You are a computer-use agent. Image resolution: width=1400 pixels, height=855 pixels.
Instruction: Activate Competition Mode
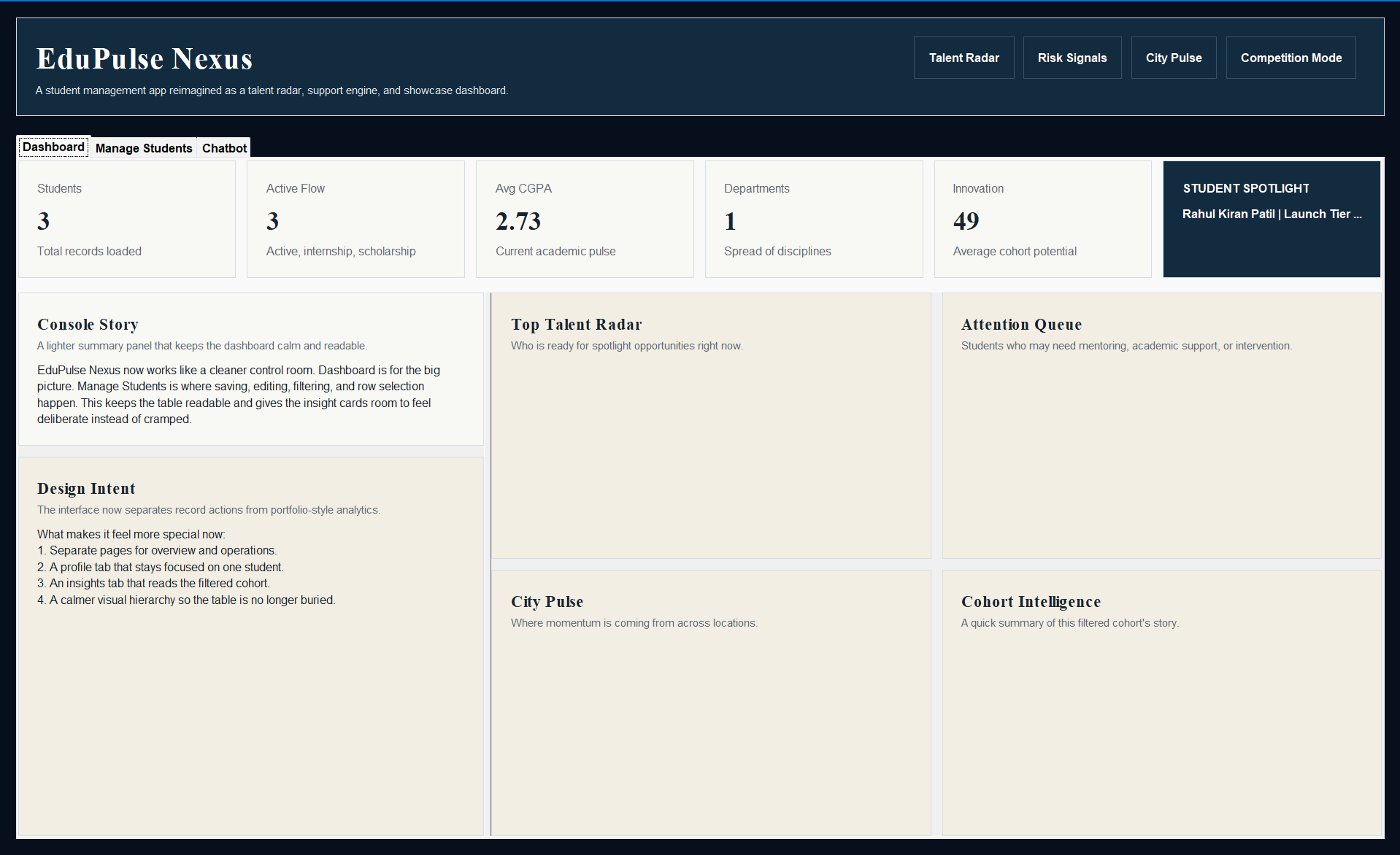(x=1291, y=58)
